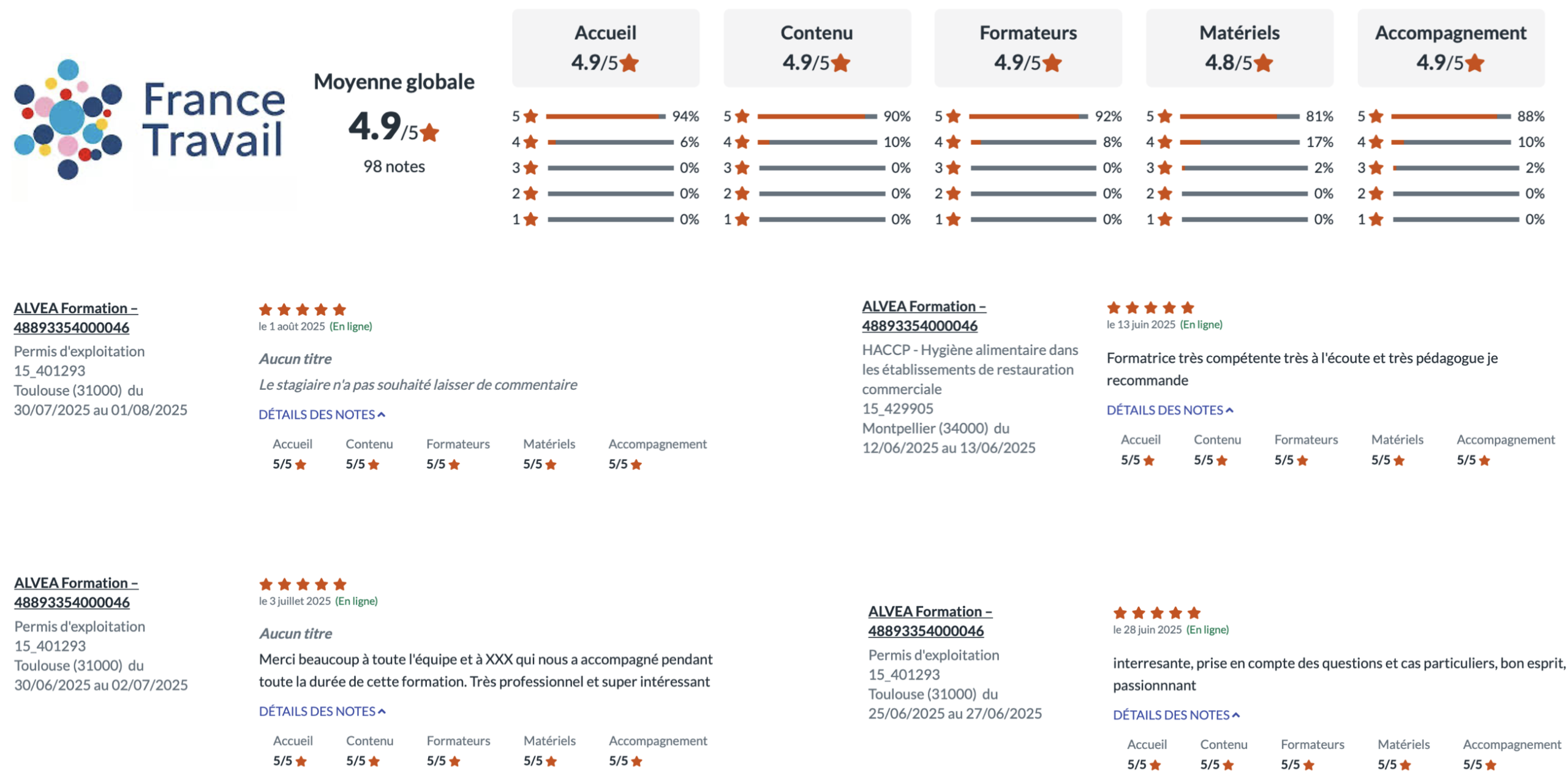Screen dimensions: 1568x782
Task: Open the ALVEA Formation link for the 25/06/2025 session
Action: 929,621
